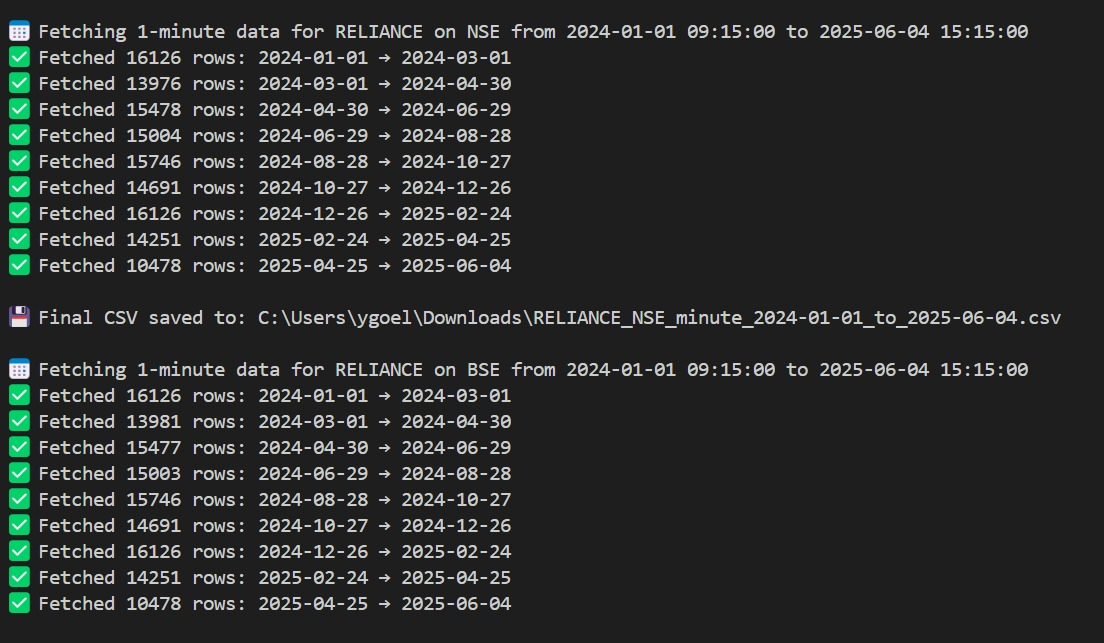Click green checkmark for NSE 15478 rows
1104x643 pixels.
(19, 109)
